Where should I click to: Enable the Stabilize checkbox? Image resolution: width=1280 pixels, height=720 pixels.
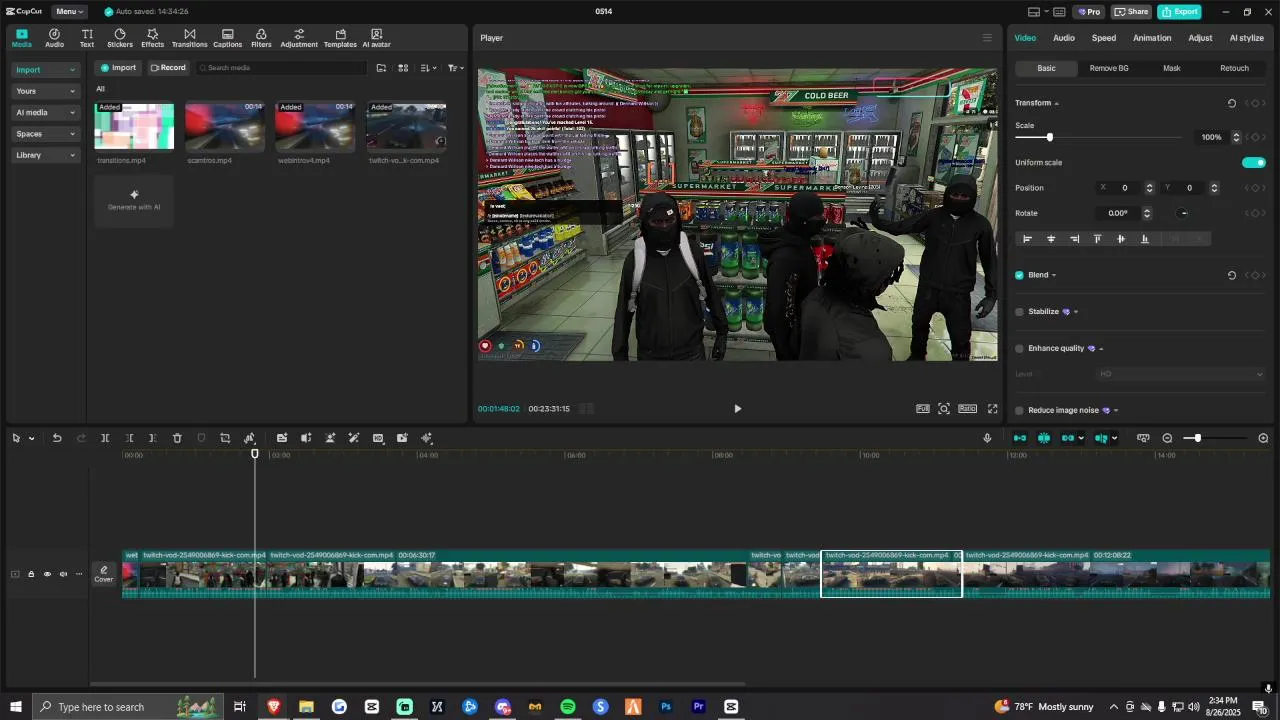point(1019,312)
